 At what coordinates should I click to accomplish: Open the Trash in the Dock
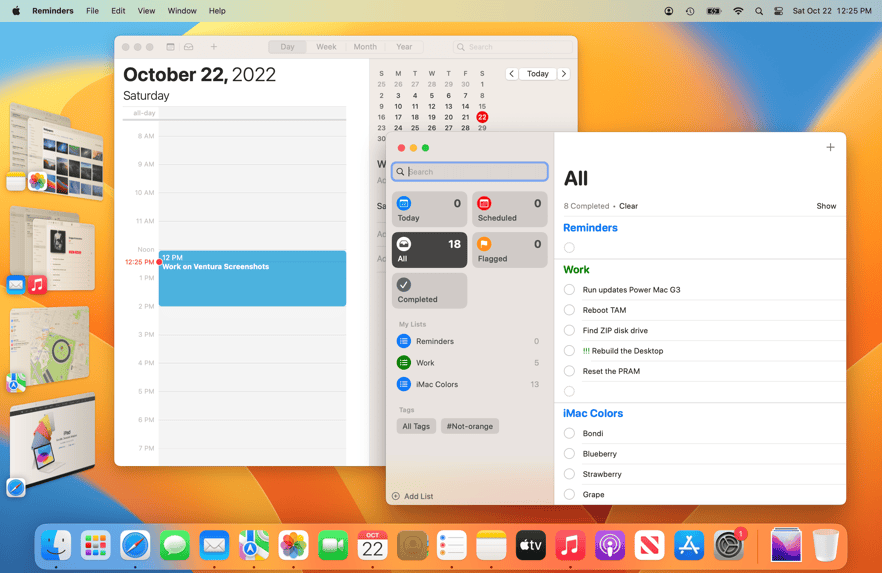[826, 545]
